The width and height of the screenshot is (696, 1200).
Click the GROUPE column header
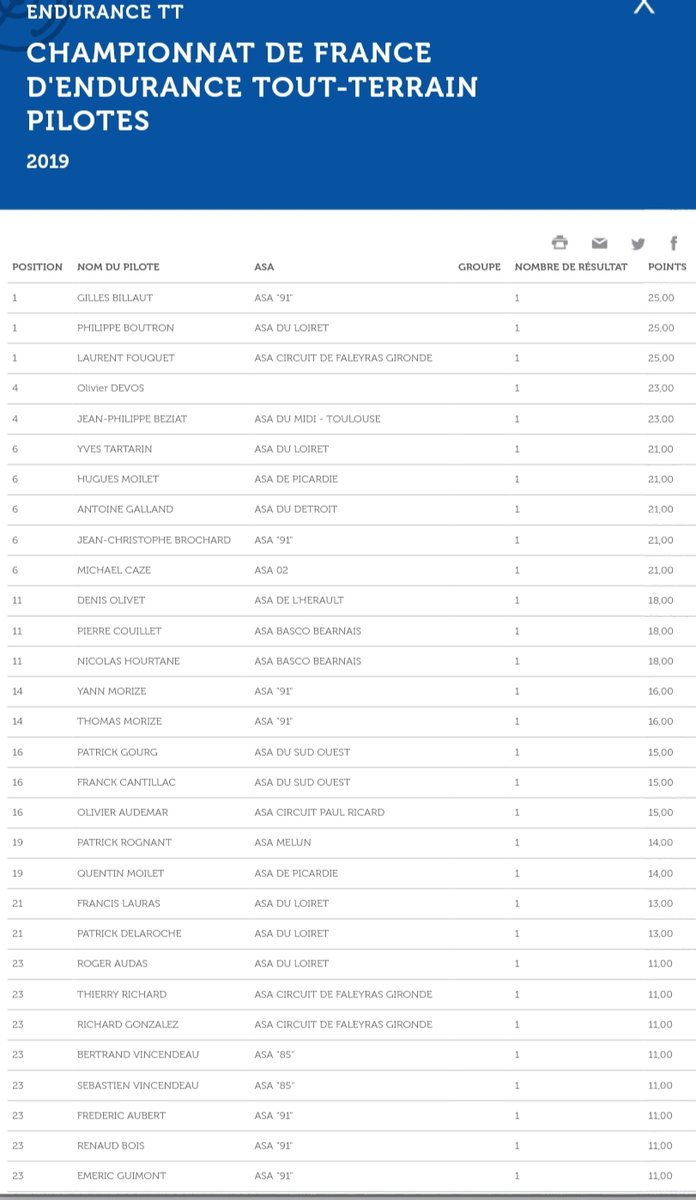[x=479, y=267]
